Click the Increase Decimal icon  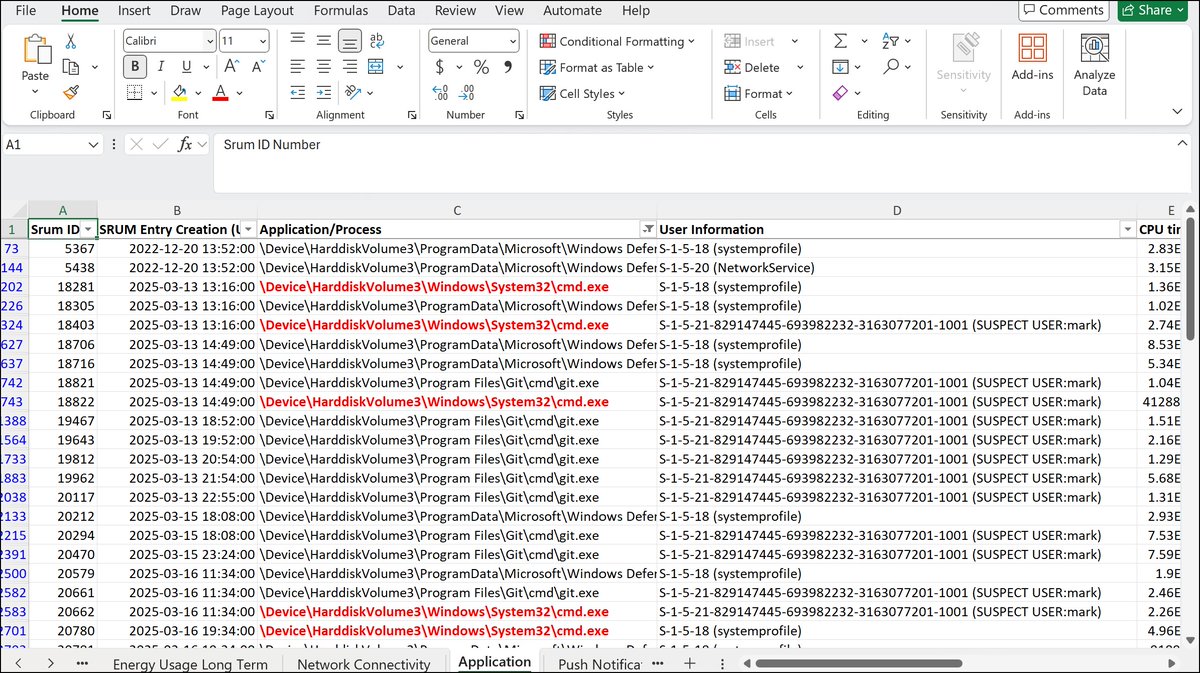[x=440, y=92]
